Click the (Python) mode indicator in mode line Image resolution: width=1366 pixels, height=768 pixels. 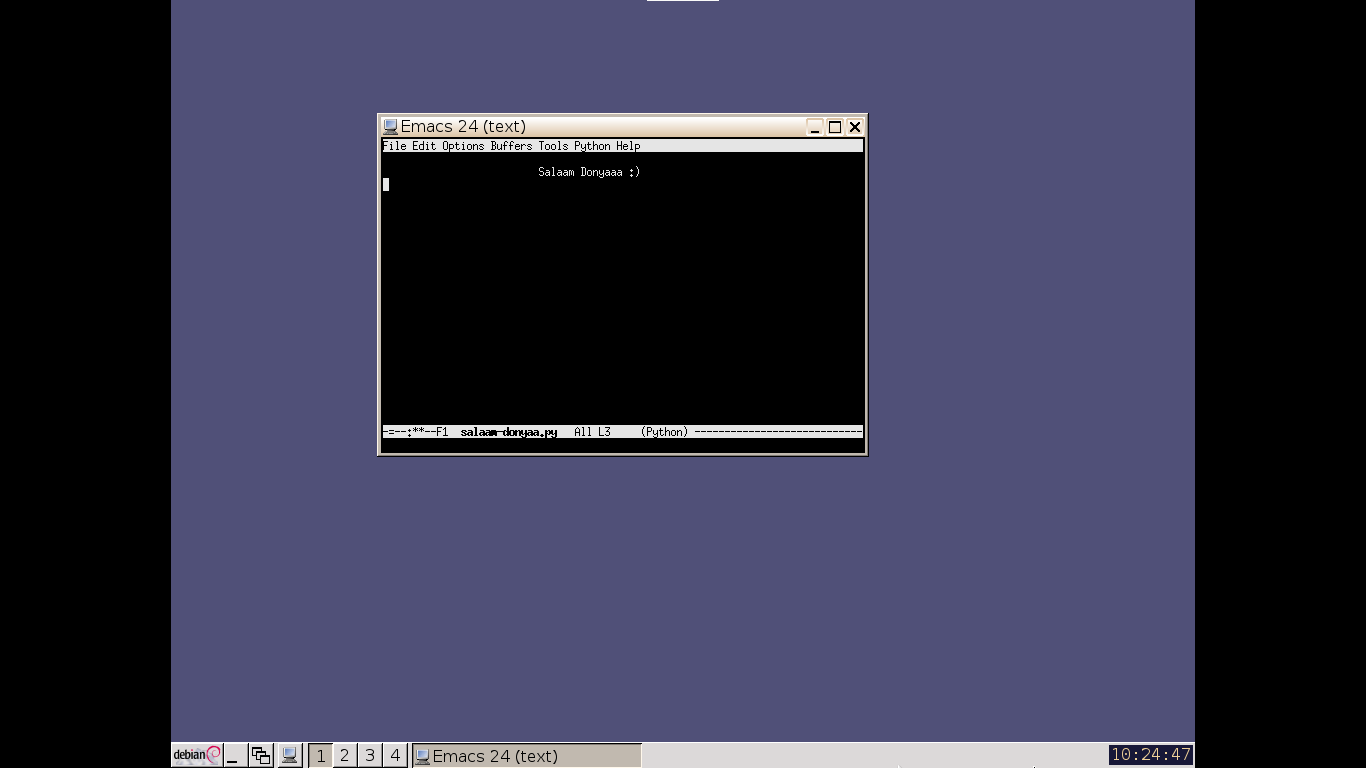coord(664,432)
